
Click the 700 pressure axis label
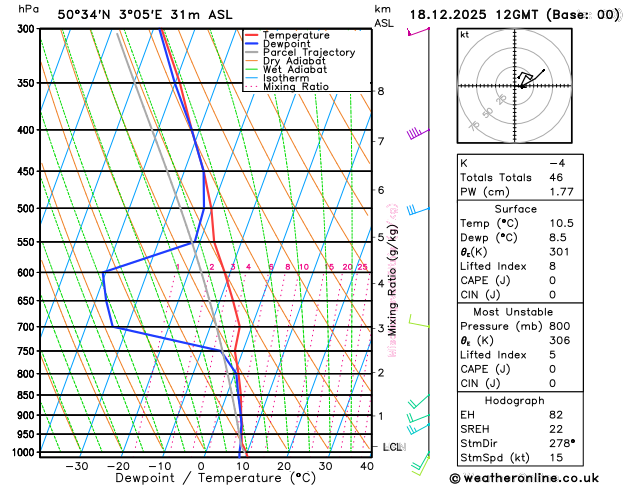click(28, 327)
